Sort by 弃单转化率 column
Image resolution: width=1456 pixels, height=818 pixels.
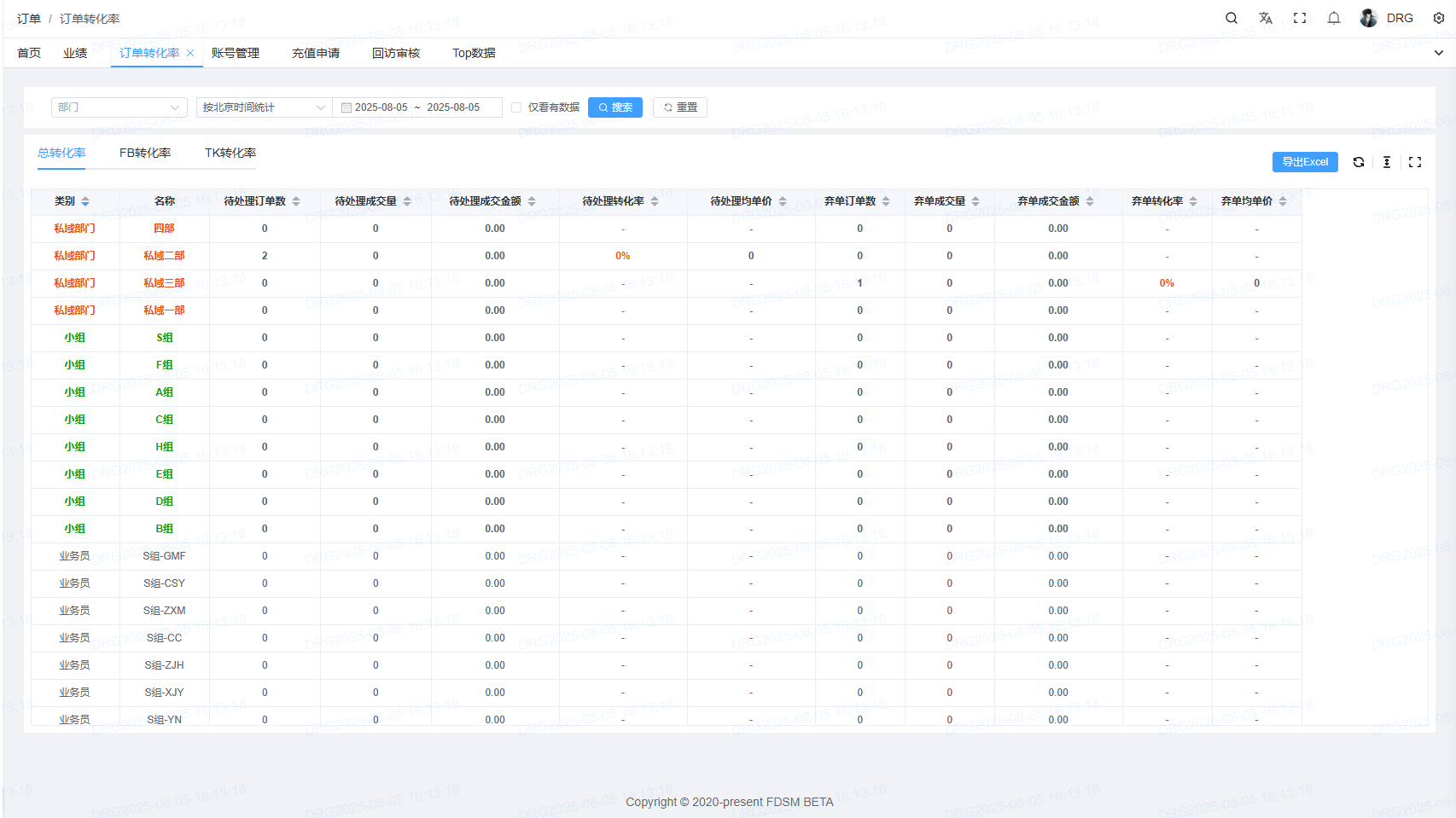[x=1193, y=201]
